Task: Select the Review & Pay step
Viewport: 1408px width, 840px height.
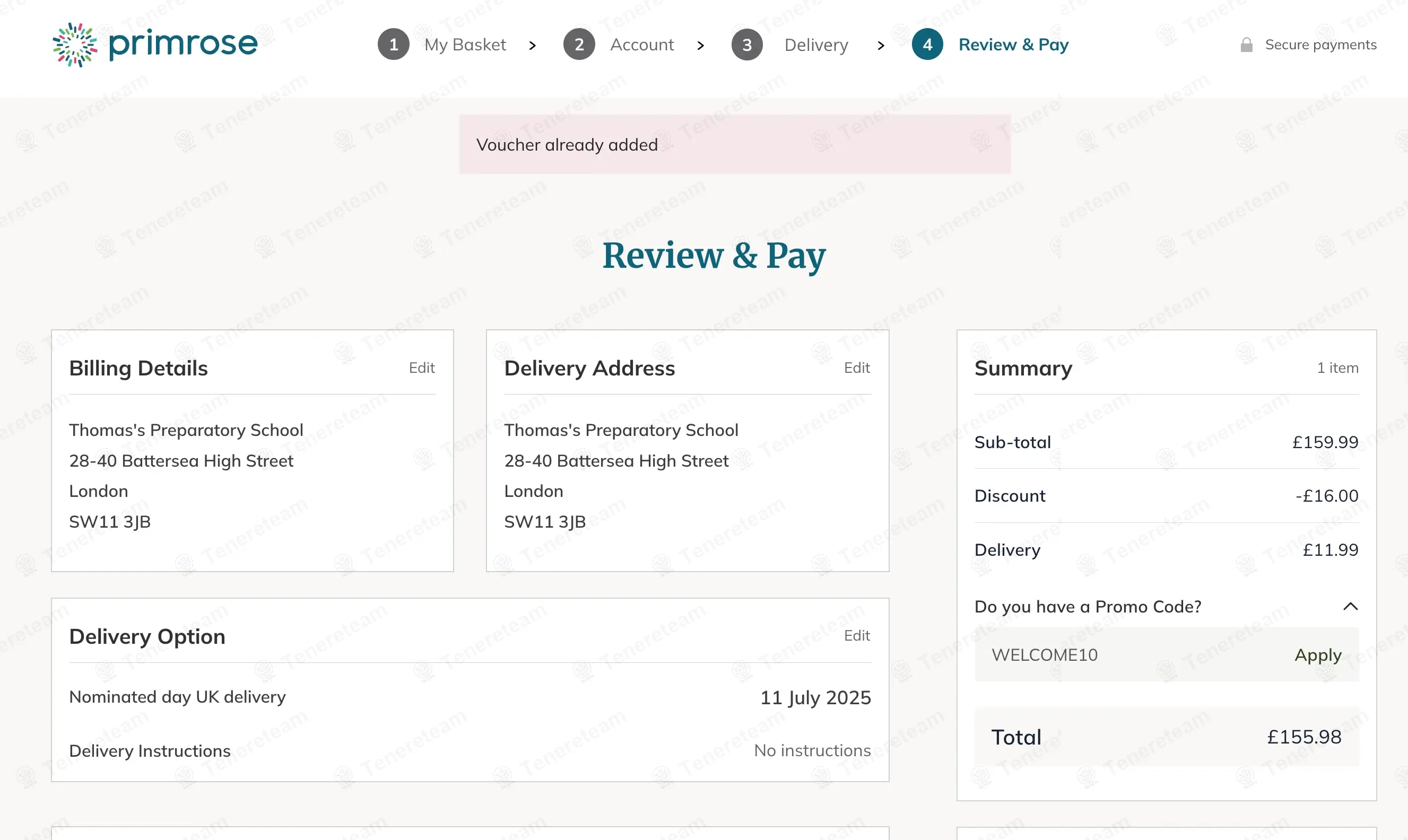Action: 1013,45
